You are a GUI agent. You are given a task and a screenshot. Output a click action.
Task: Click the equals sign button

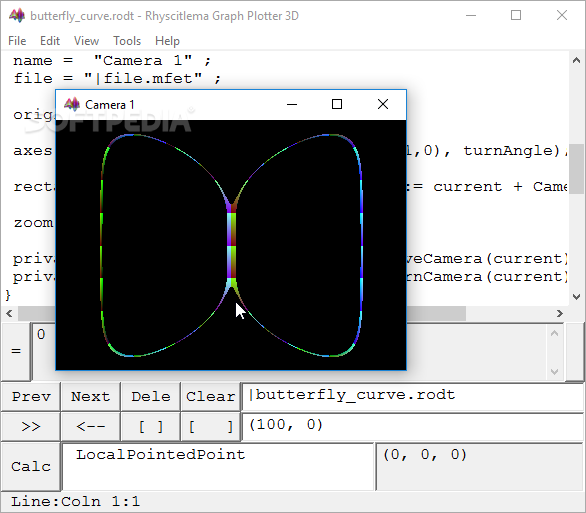pyautogui.click(x=16, y=351)
